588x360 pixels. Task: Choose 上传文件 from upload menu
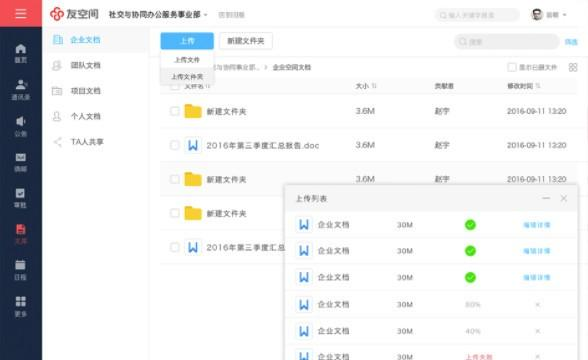point(187,60)
